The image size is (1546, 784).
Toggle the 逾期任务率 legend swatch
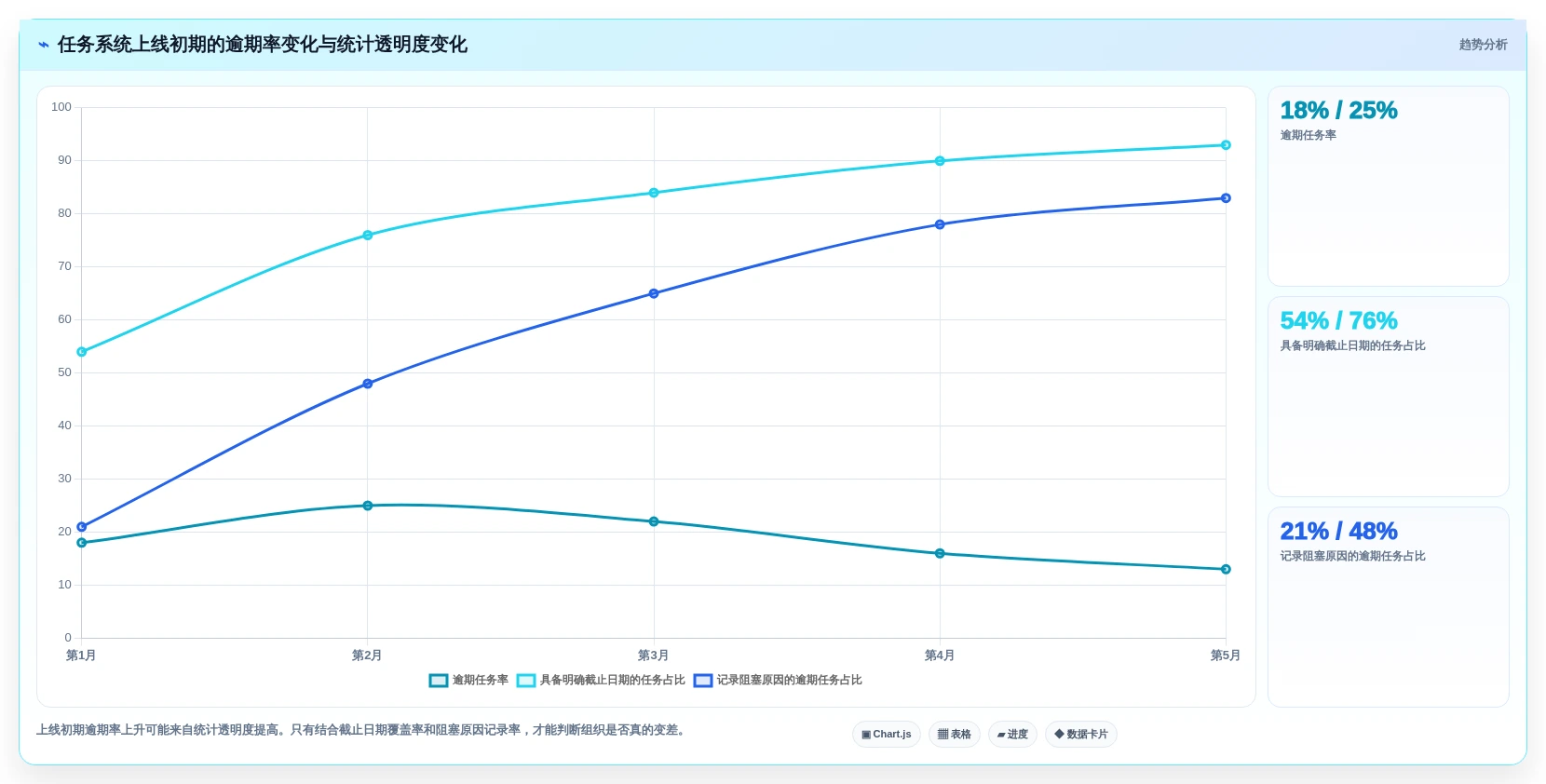tap(439, 681)
